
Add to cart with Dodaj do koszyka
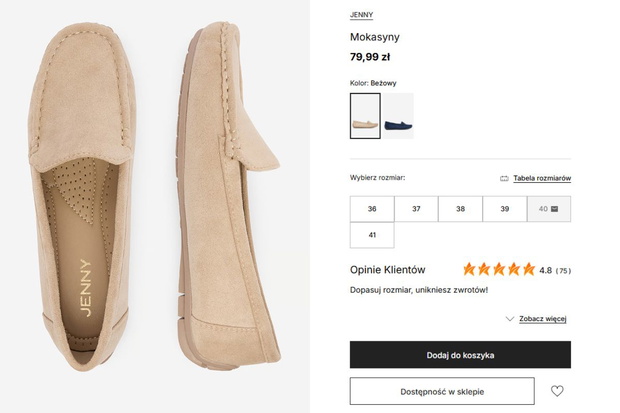pyautogui.click(x=460, y=355)
